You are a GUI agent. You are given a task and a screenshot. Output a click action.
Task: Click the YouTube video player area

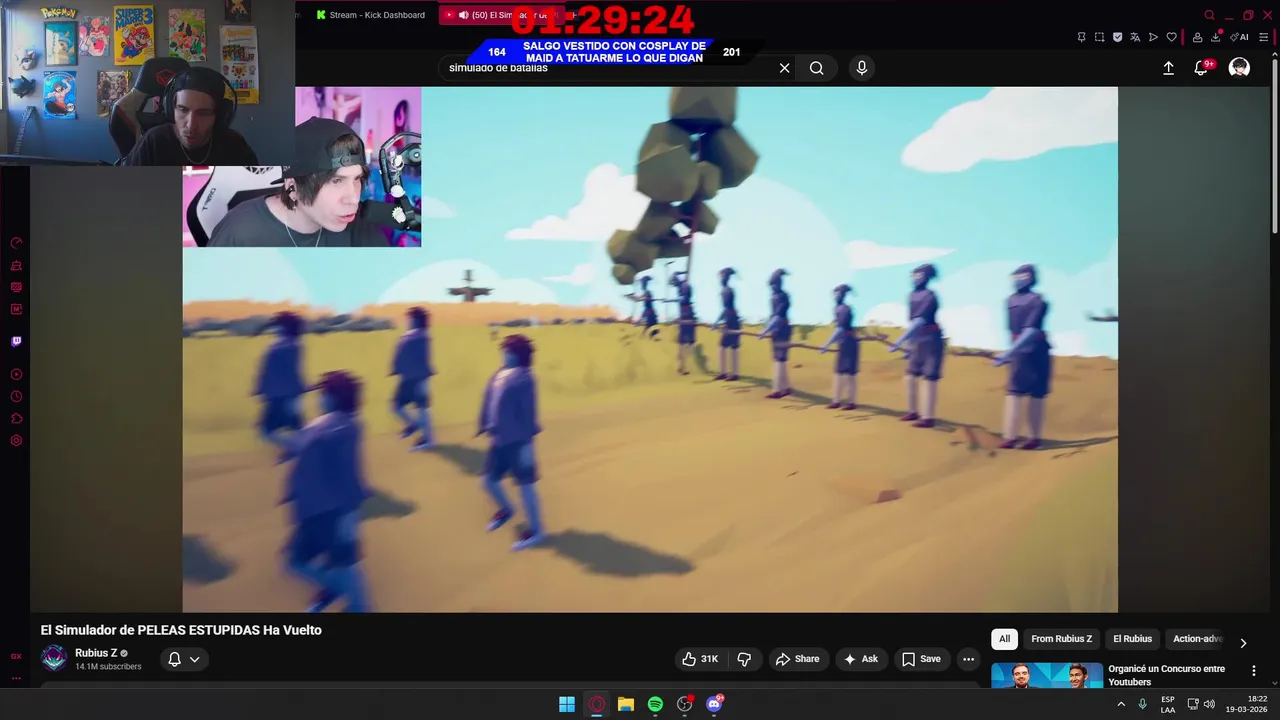650,349
